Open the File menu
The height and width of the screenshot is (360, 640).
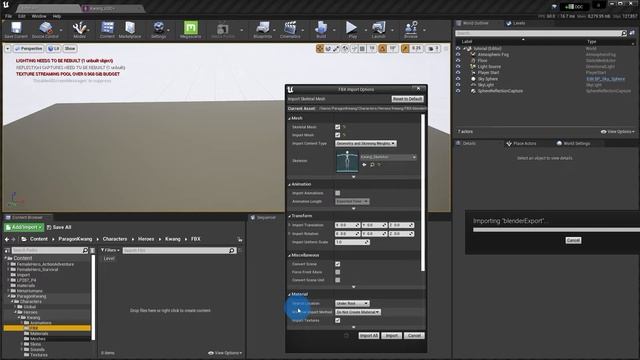(x=9, y=16)
